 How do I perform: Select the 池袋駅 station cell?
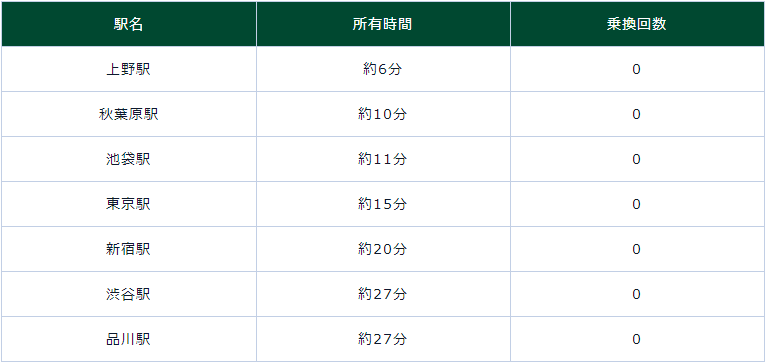129,159
